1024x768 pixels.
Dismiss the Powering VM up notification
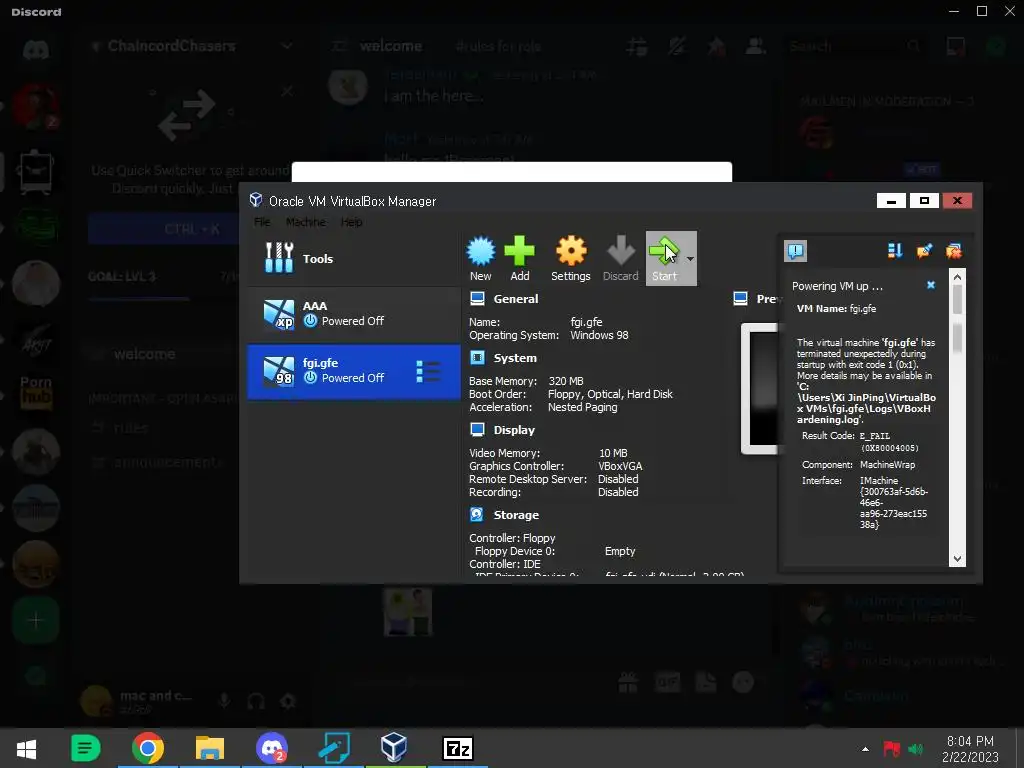click(x=931, y=285)
